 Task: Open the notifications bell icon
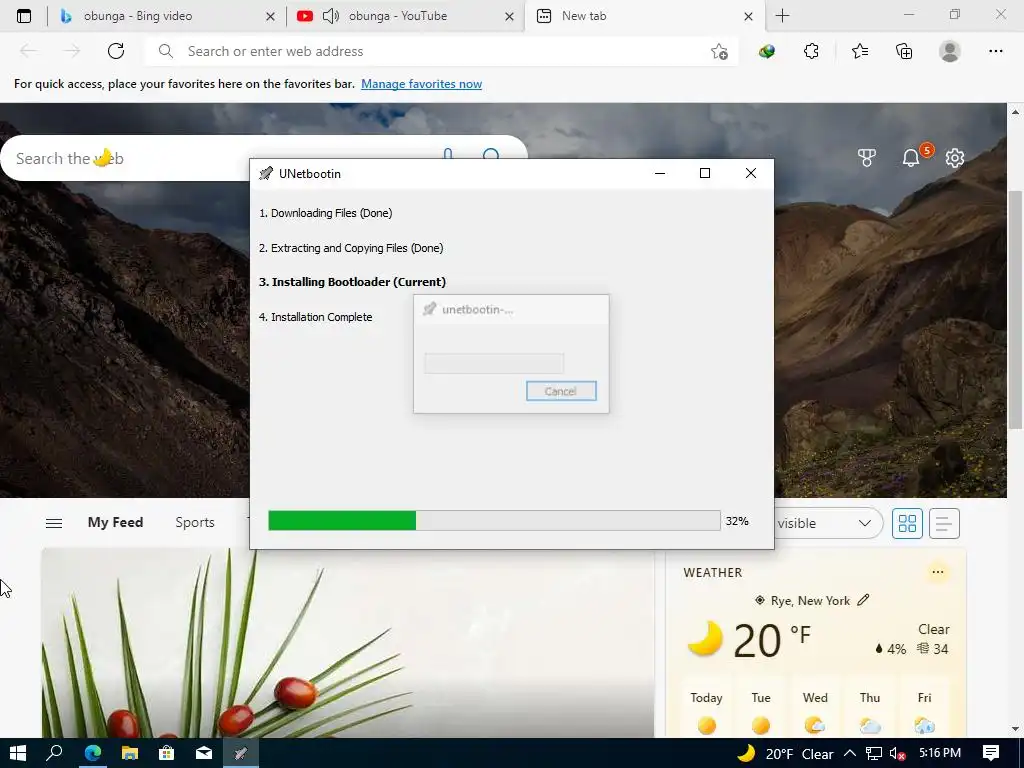point(910,157)
